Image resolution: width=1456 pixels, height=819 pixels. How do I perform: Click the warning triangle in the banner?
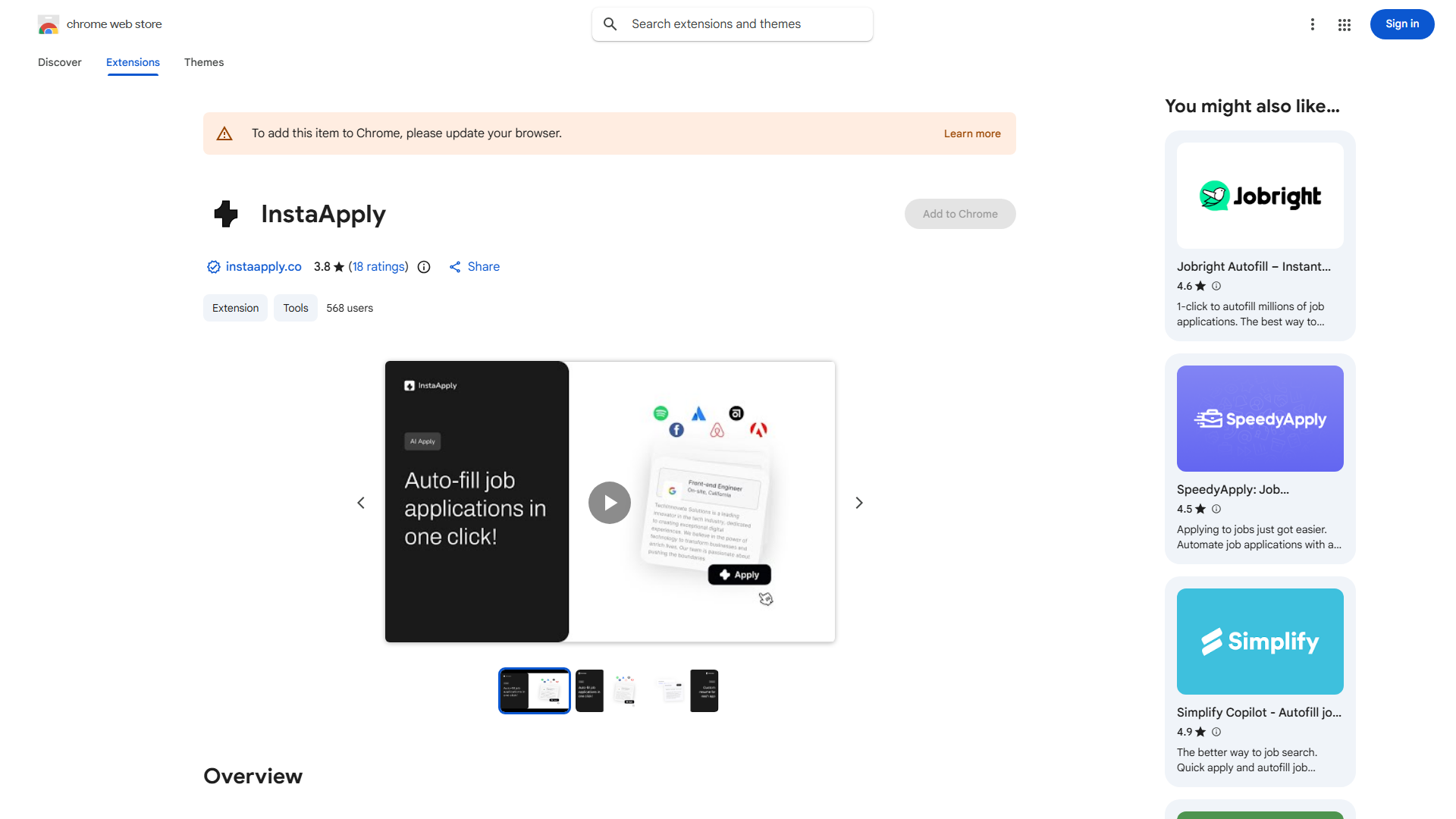point(224,133)
